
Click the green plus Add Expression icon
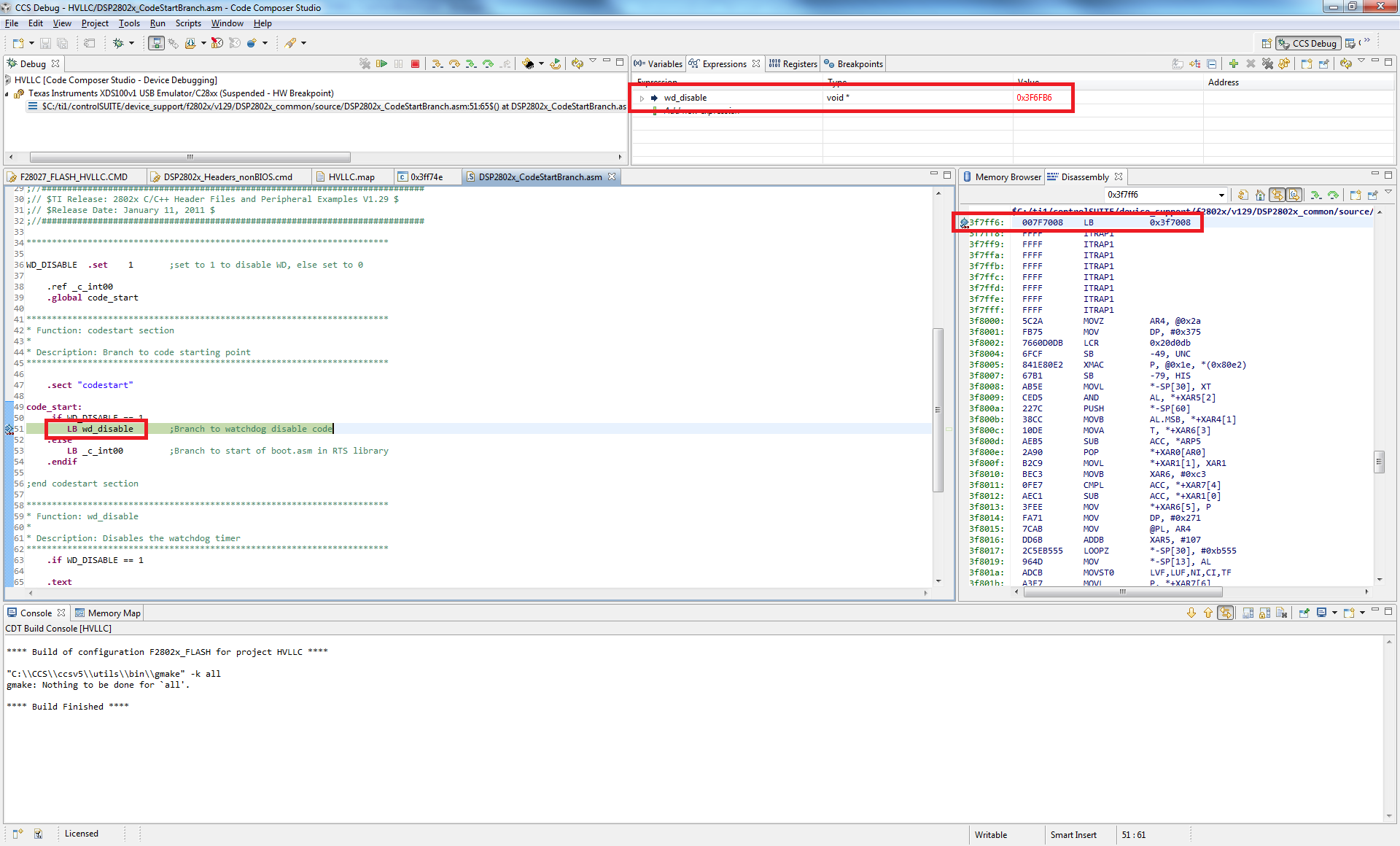pos(1233,64)
